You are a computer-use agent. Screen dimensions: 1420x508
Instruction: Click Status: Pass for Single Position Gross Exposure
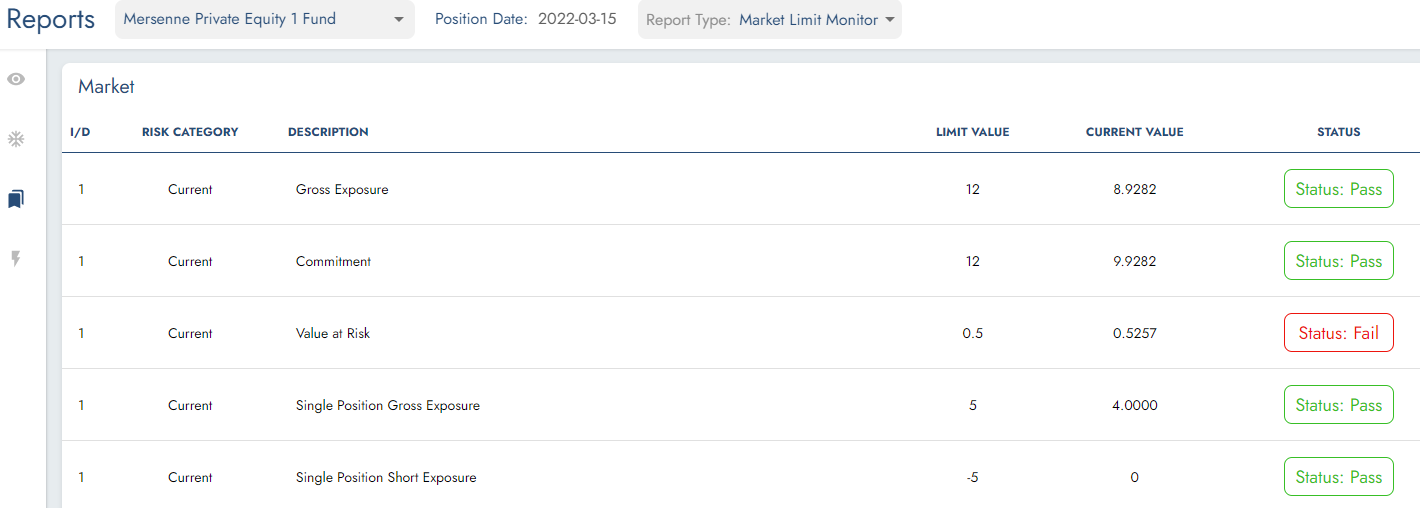click(1339, 405)
